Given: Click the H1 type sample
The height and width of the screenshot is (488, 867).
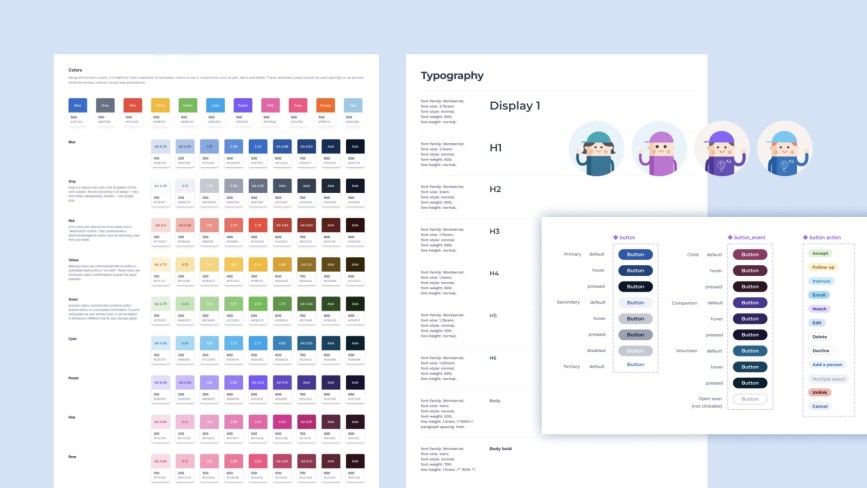Looking at the screenshot, I should (x=495, y=148).
